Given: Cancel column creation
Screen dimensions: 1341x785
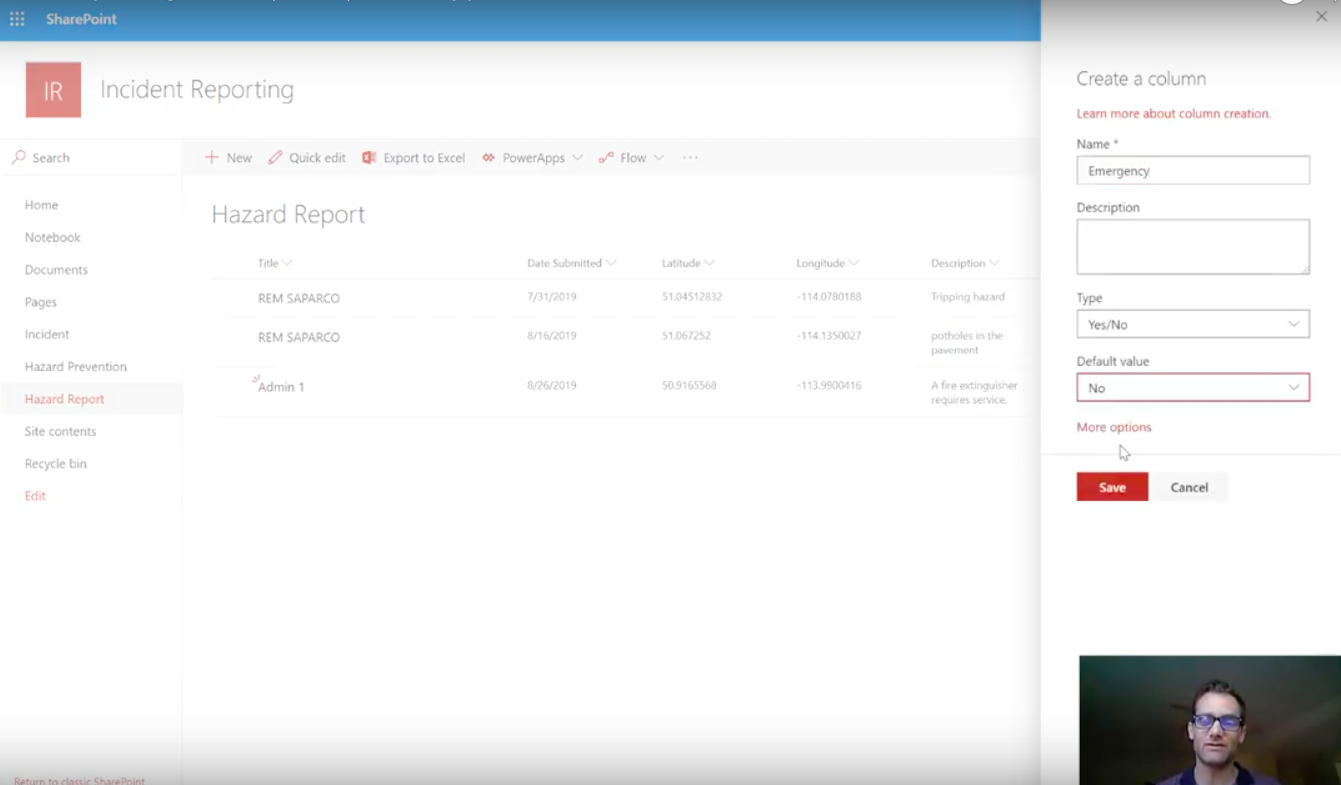Looking at the screenshot, I should [x=1189, y=487].
